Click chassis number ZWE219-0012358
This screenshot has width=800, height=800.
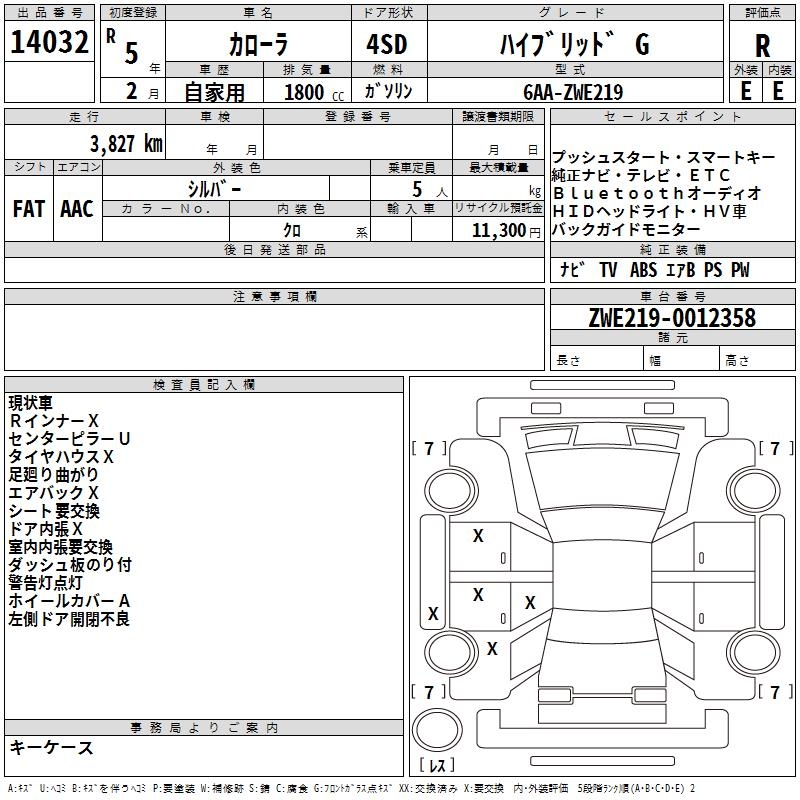pyautogui.click(x=672, y=318)
